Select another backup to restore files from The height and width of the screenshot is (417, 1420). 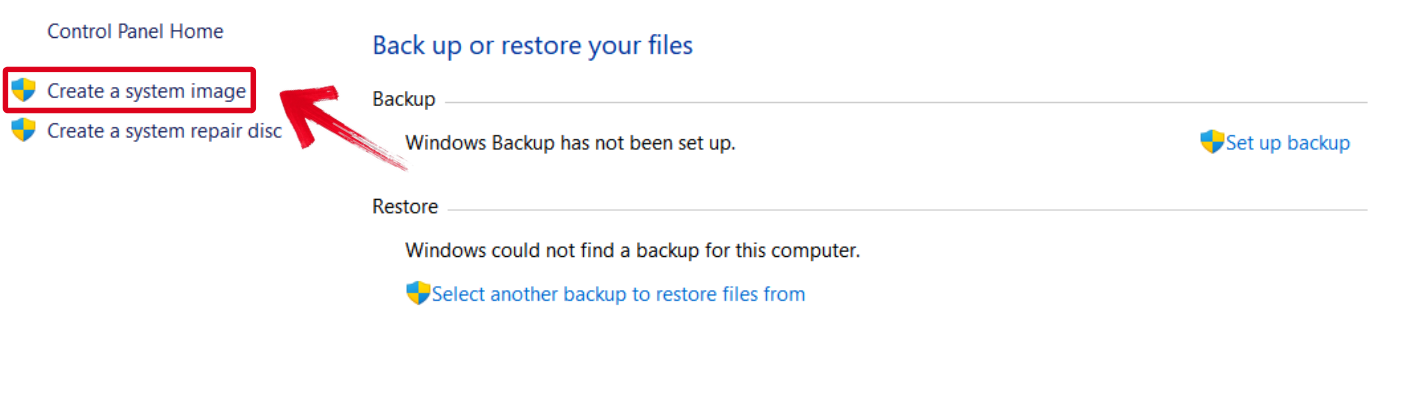(618, 294)
